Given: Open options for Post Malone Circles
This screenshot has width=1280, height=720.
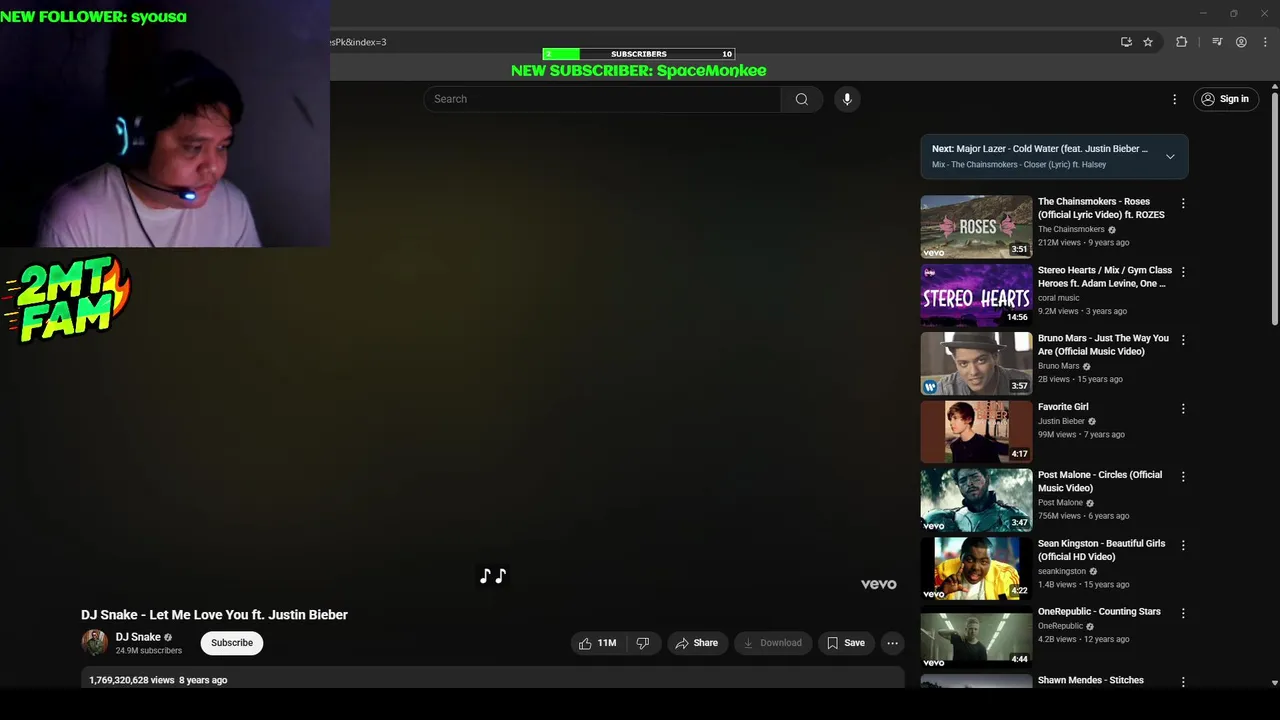Looking at the screenshot, I should [1183, 477].
